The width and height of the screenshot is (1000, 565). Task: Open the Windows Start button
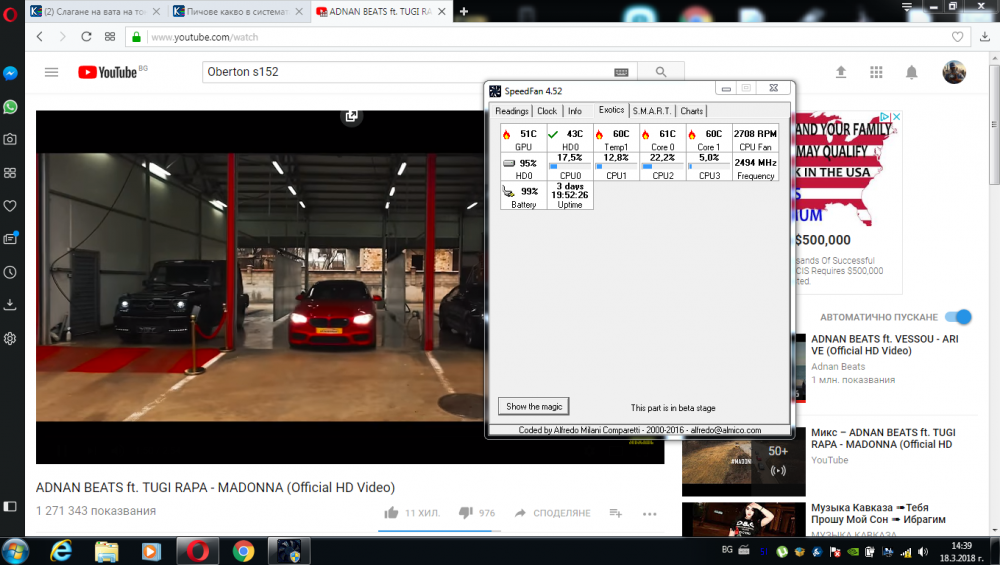[15, 551]
